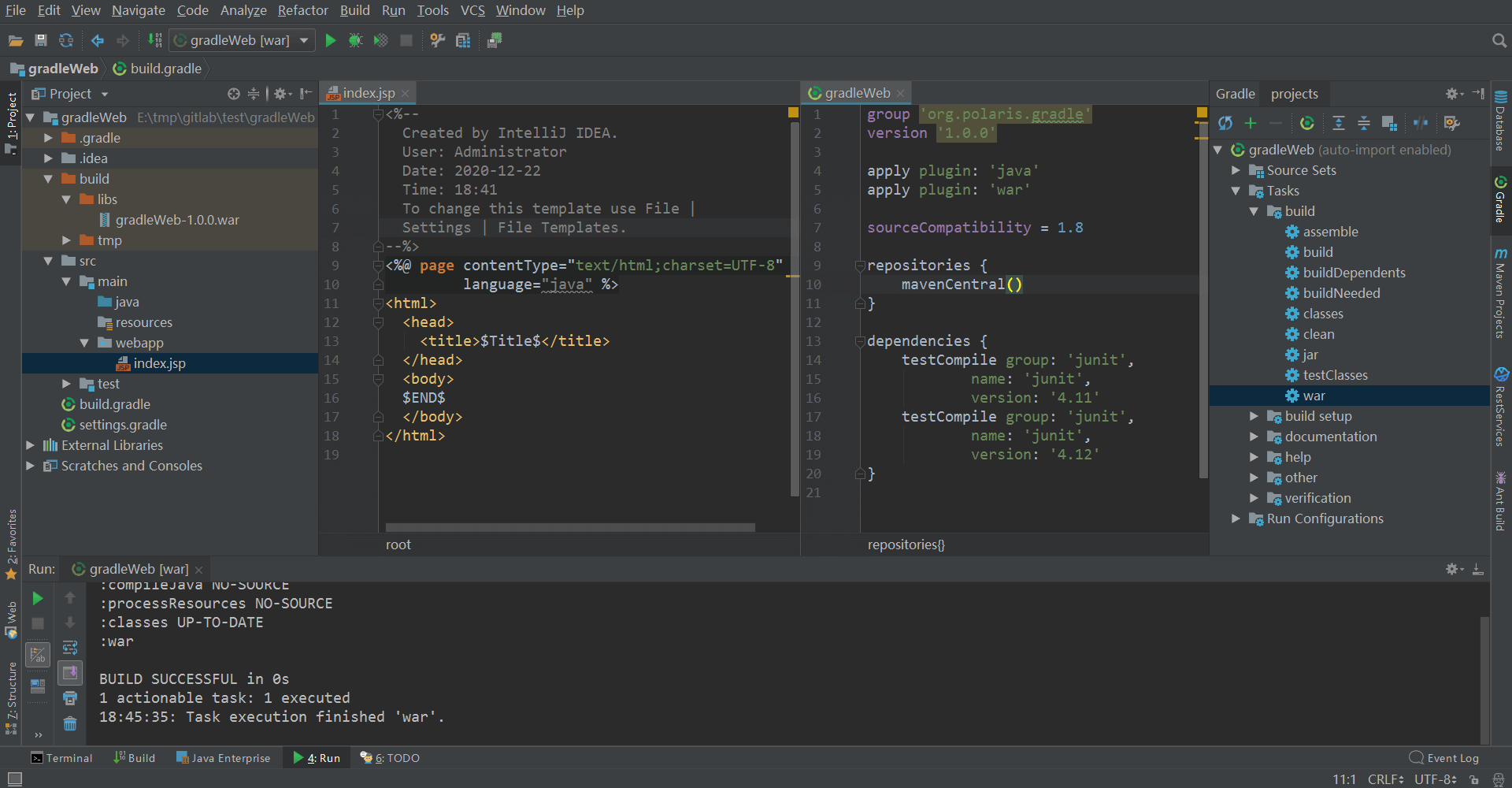Refresh all Gradle projects
Screen dimensions: 1512x788
(1225, 123)
